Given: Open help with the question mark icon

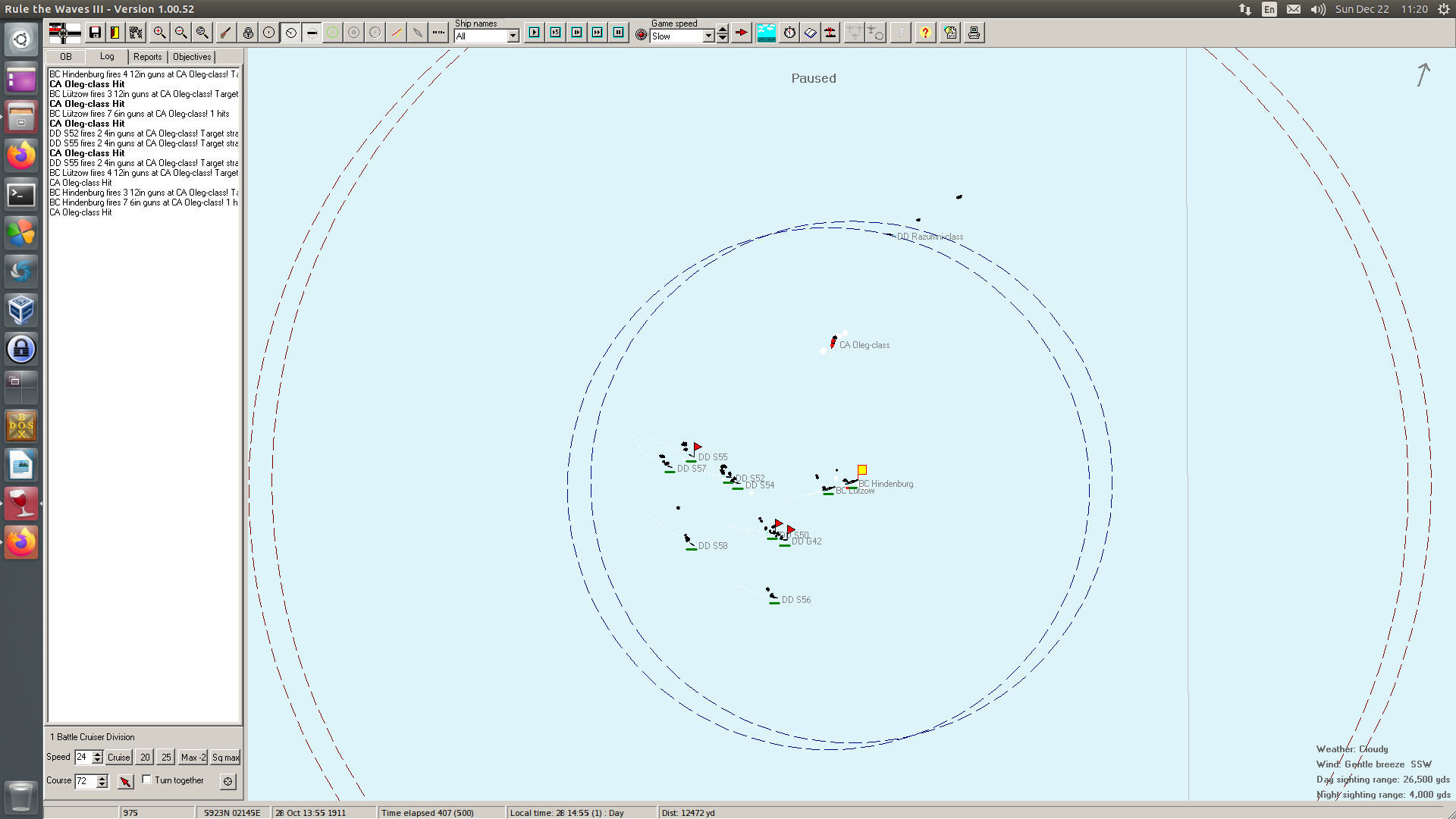Looking at the screenshot, I should coord(925,33).
